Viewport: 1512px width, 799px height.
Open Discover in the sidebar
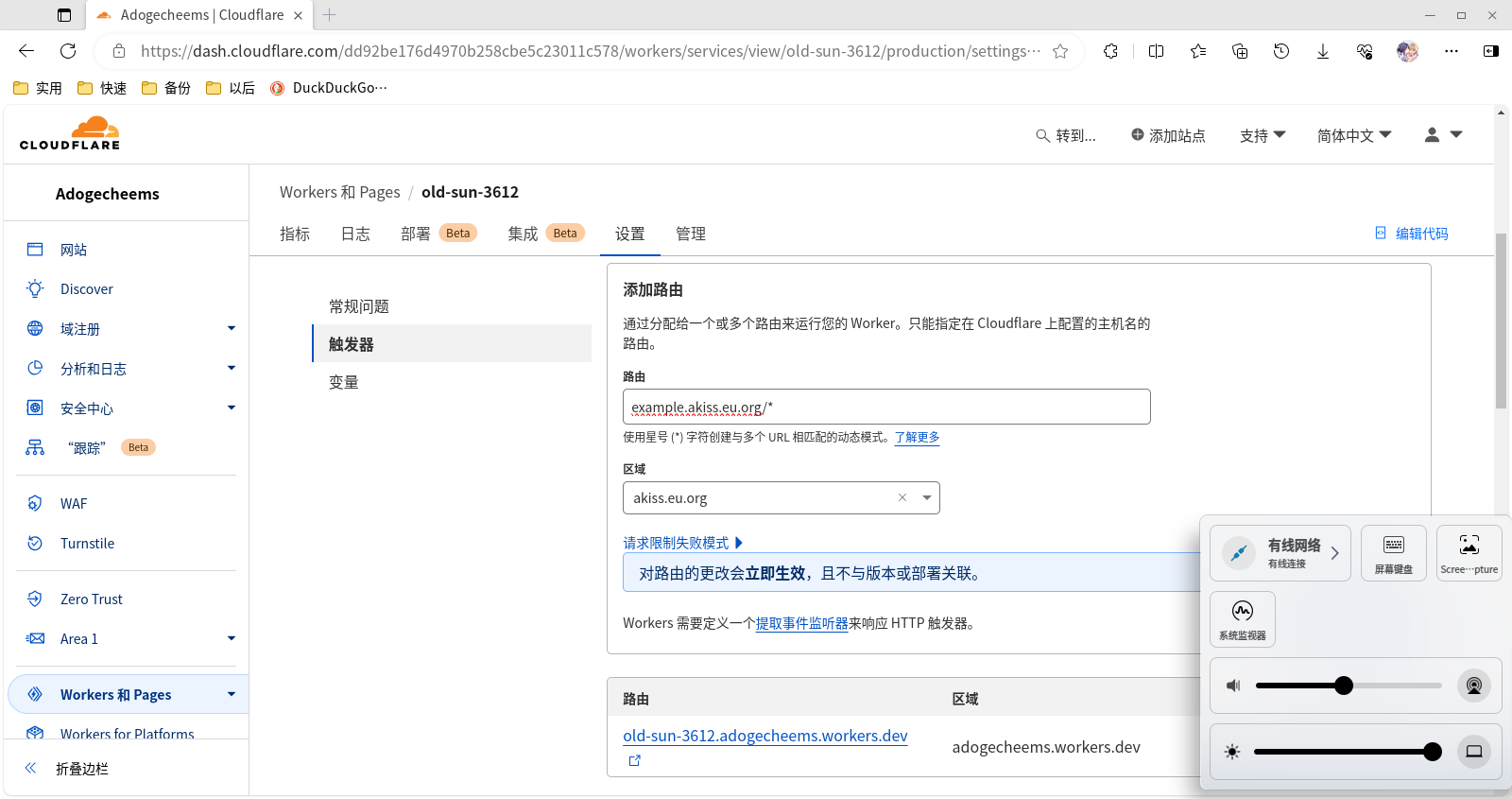pos(86,289)
